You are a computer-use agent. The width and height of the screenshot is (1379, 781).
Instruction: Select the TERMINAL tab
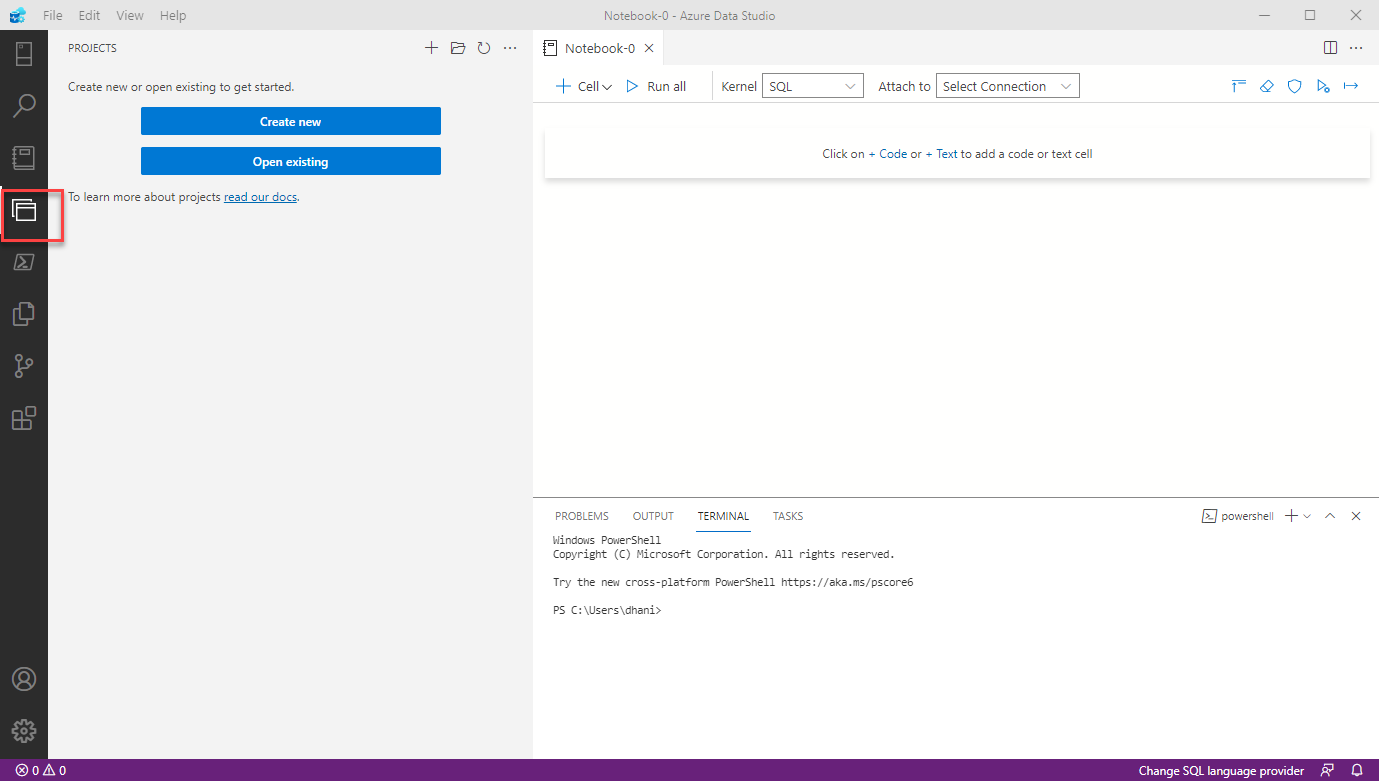(723, 516)
